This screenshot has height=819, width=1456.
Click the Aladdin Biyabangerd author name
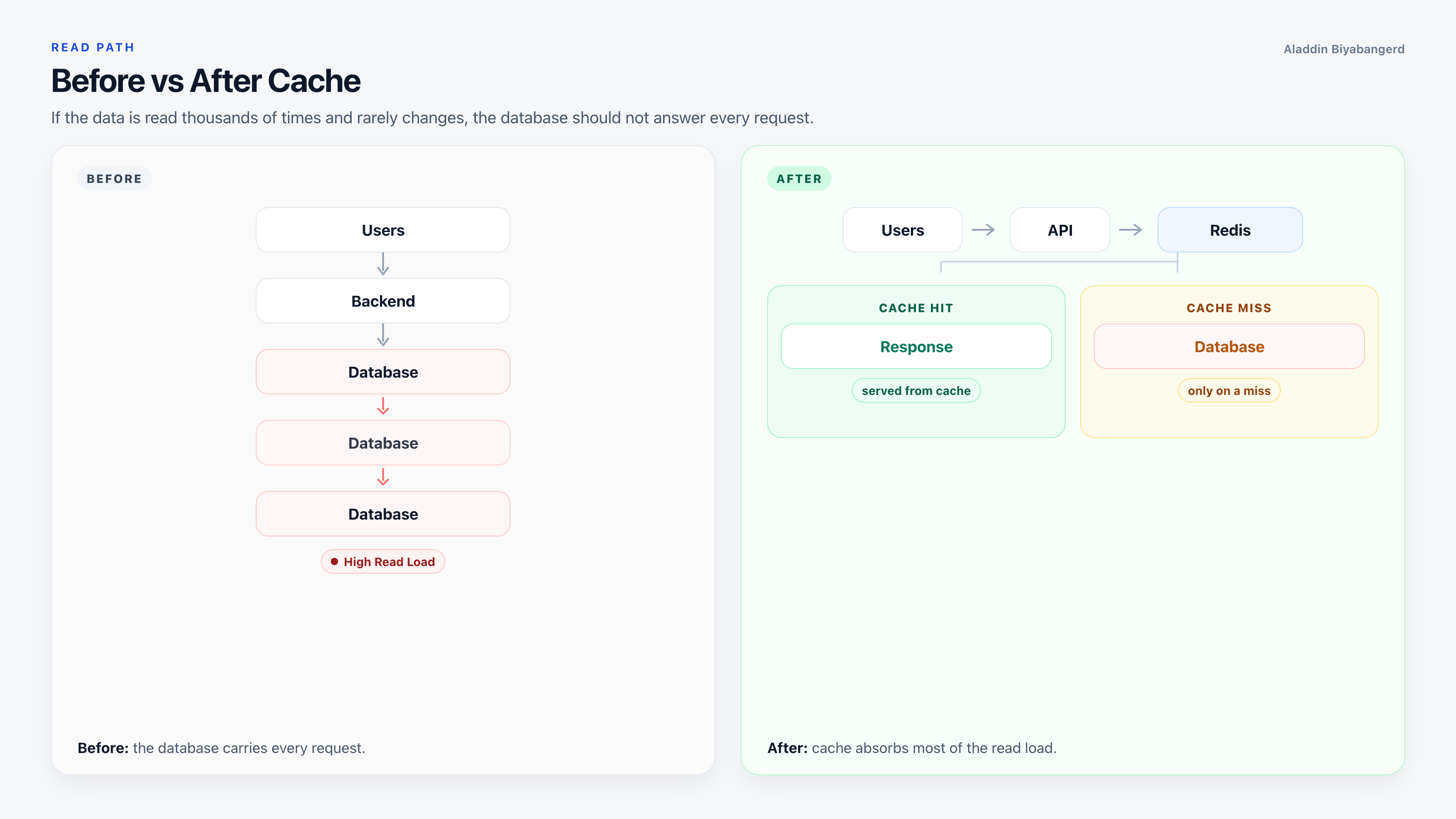tap(1344, 49)
